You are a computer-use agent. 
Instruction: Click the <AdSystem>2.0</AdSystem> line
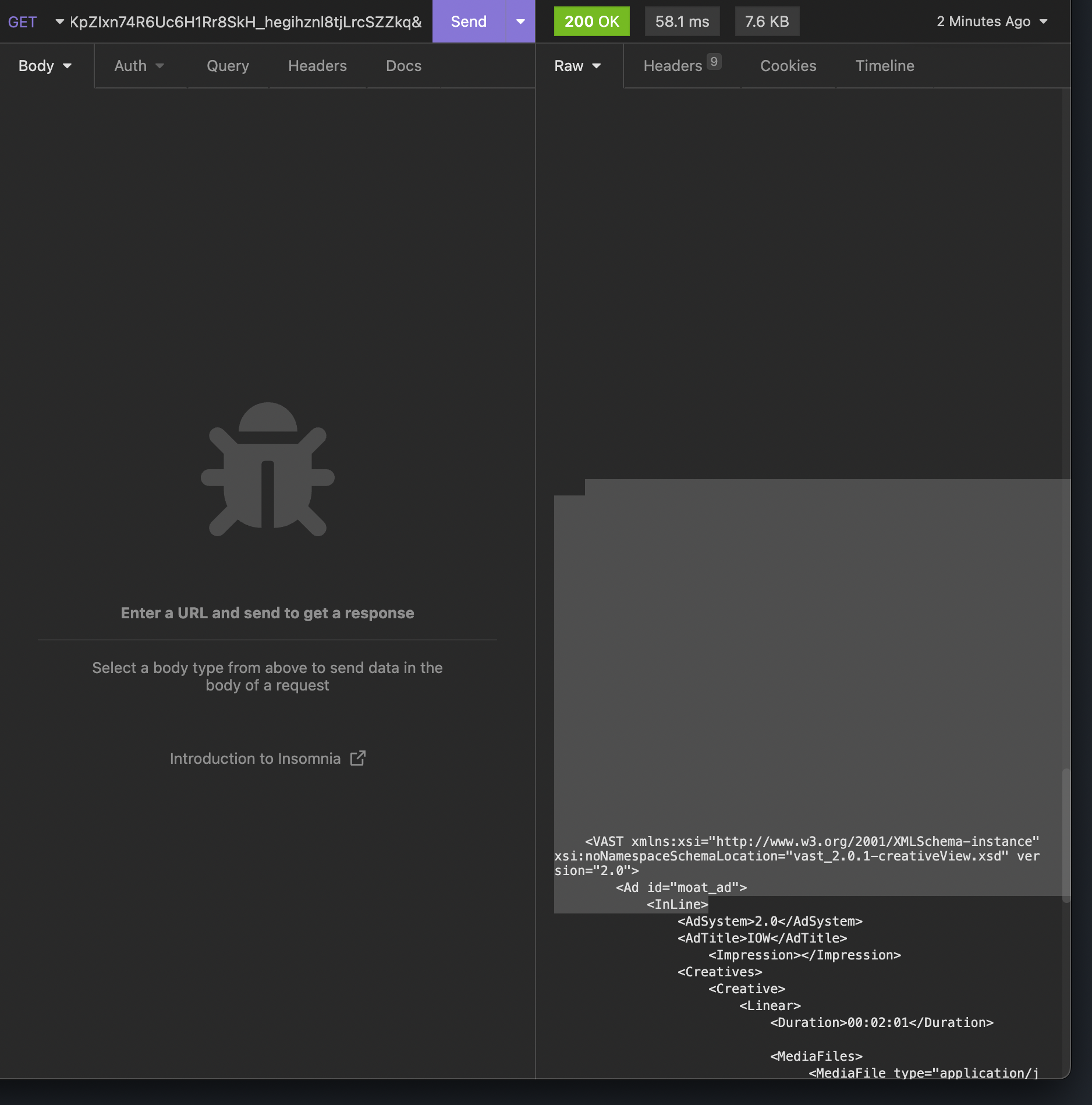(x=770, y=921)
